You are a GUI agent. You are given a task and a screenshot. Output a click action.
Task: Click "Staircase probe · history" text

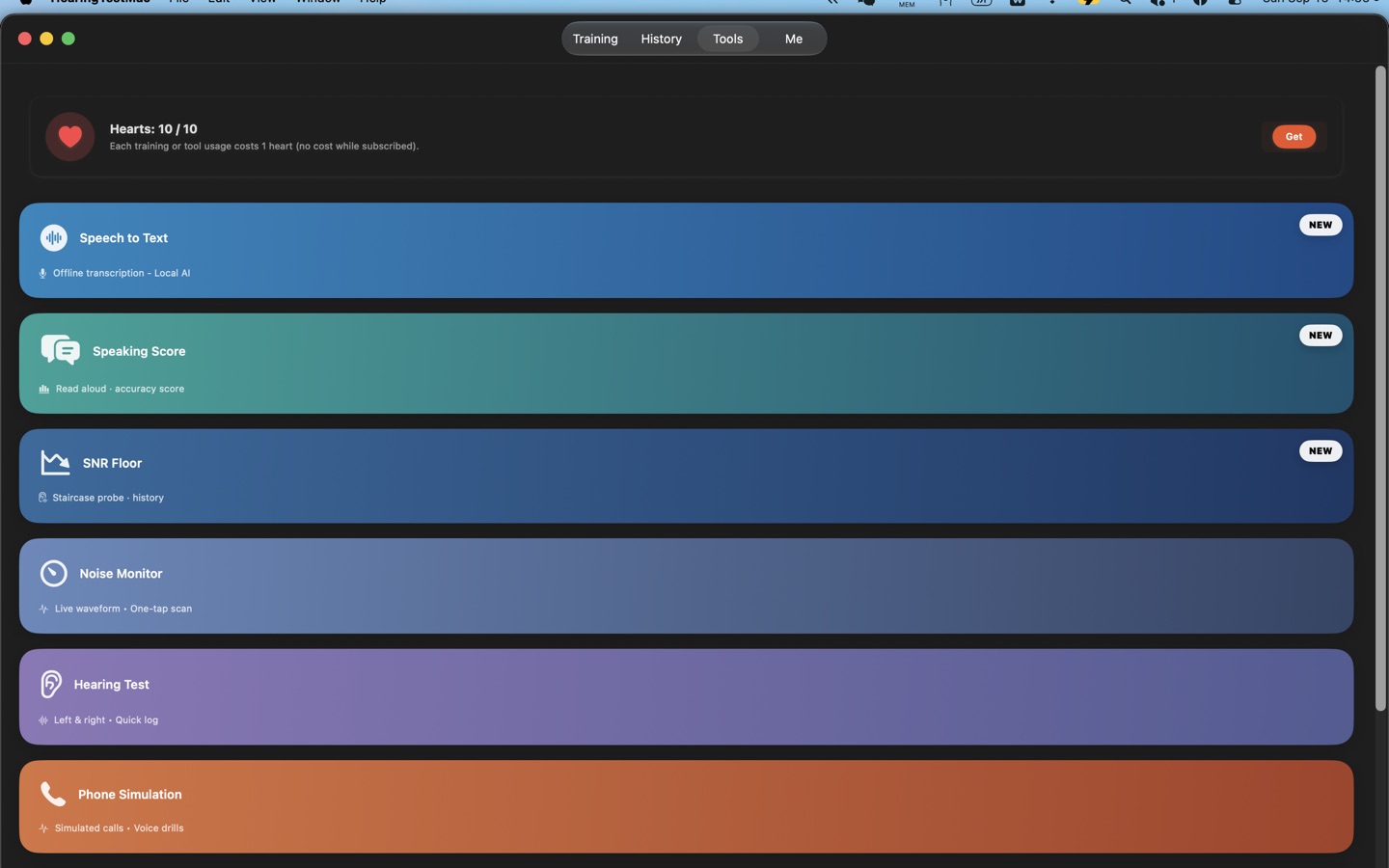coord(108,498)
